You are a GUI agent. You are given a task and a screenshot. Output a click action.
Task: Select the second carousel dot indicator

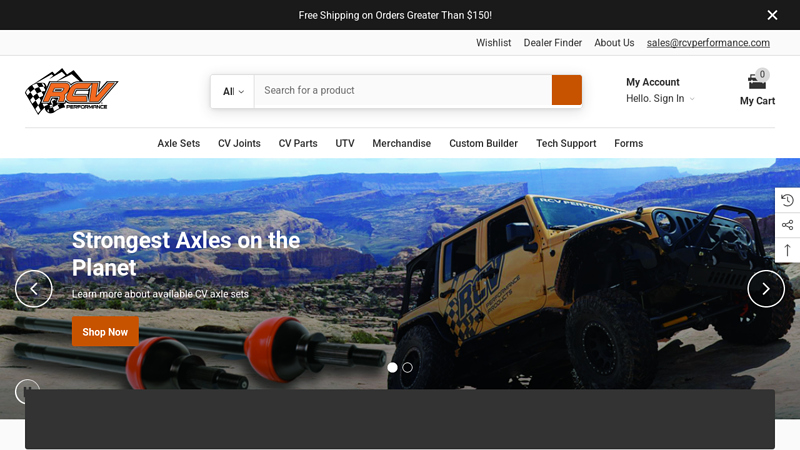[408, 368]
